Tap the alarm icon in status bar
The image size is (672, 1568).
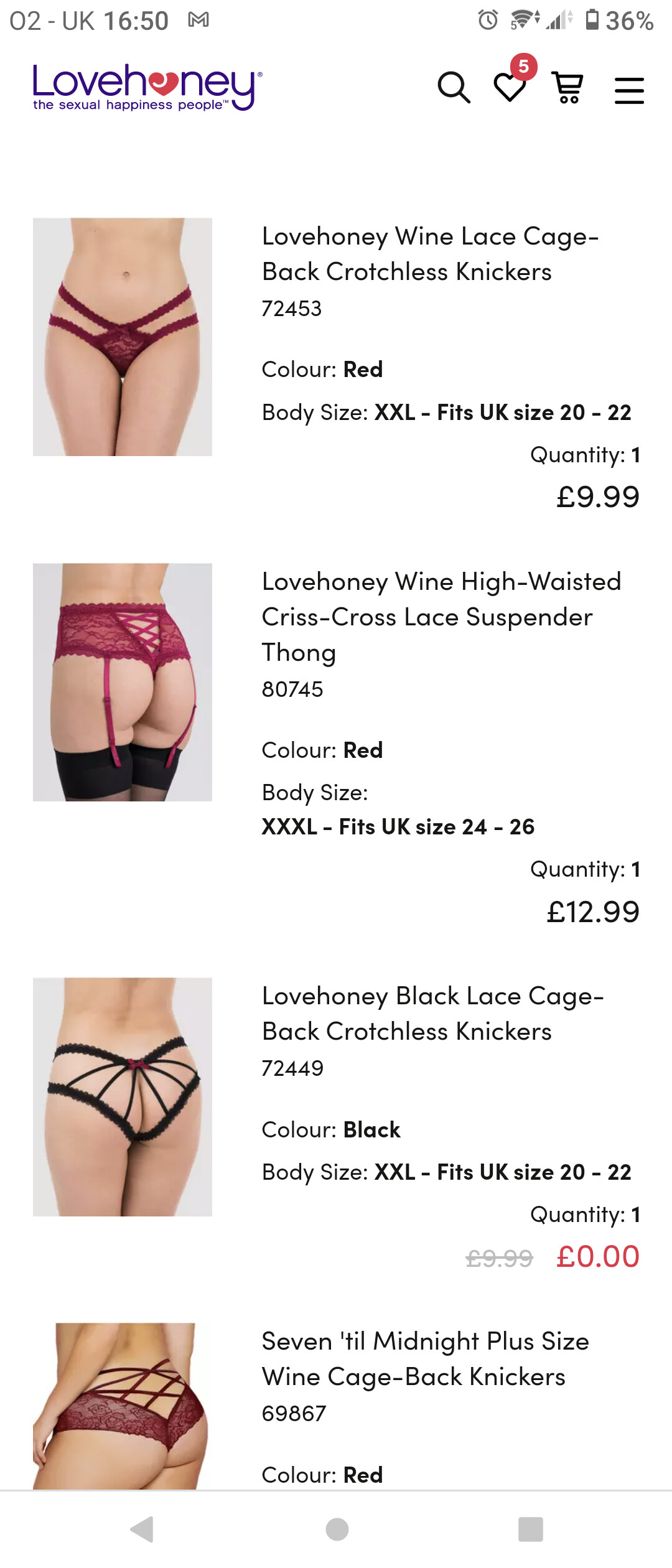(x=488, y=20)
